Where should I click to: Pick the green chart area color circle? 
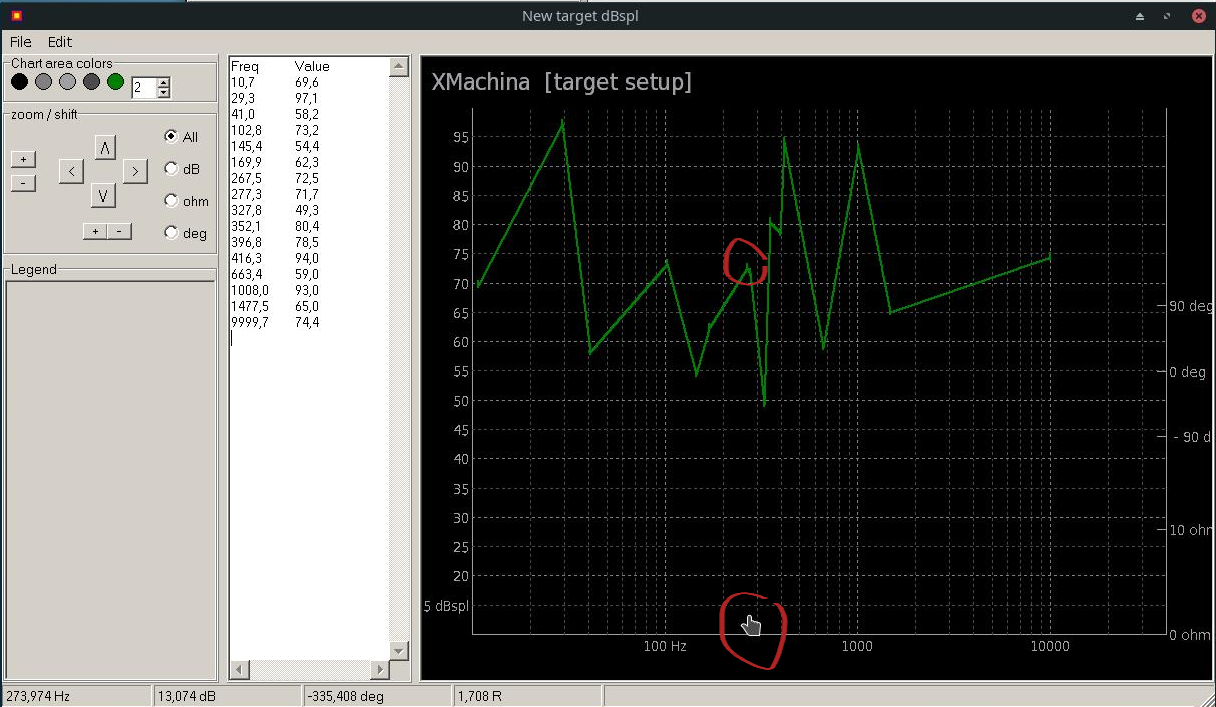(x=115, y=82)
